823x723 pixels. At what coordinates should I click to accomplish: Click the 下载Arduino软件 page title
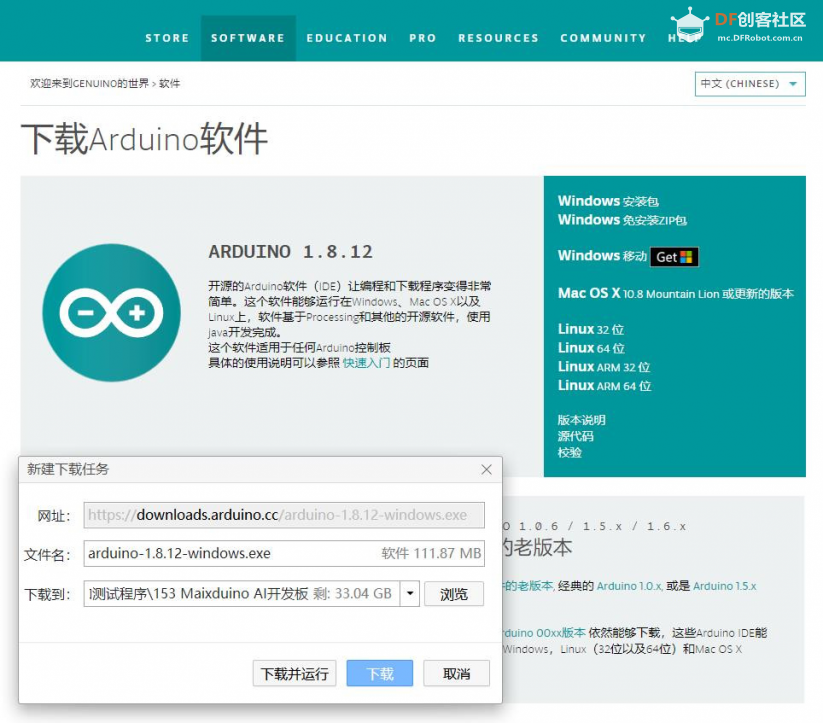coord(144,139)
